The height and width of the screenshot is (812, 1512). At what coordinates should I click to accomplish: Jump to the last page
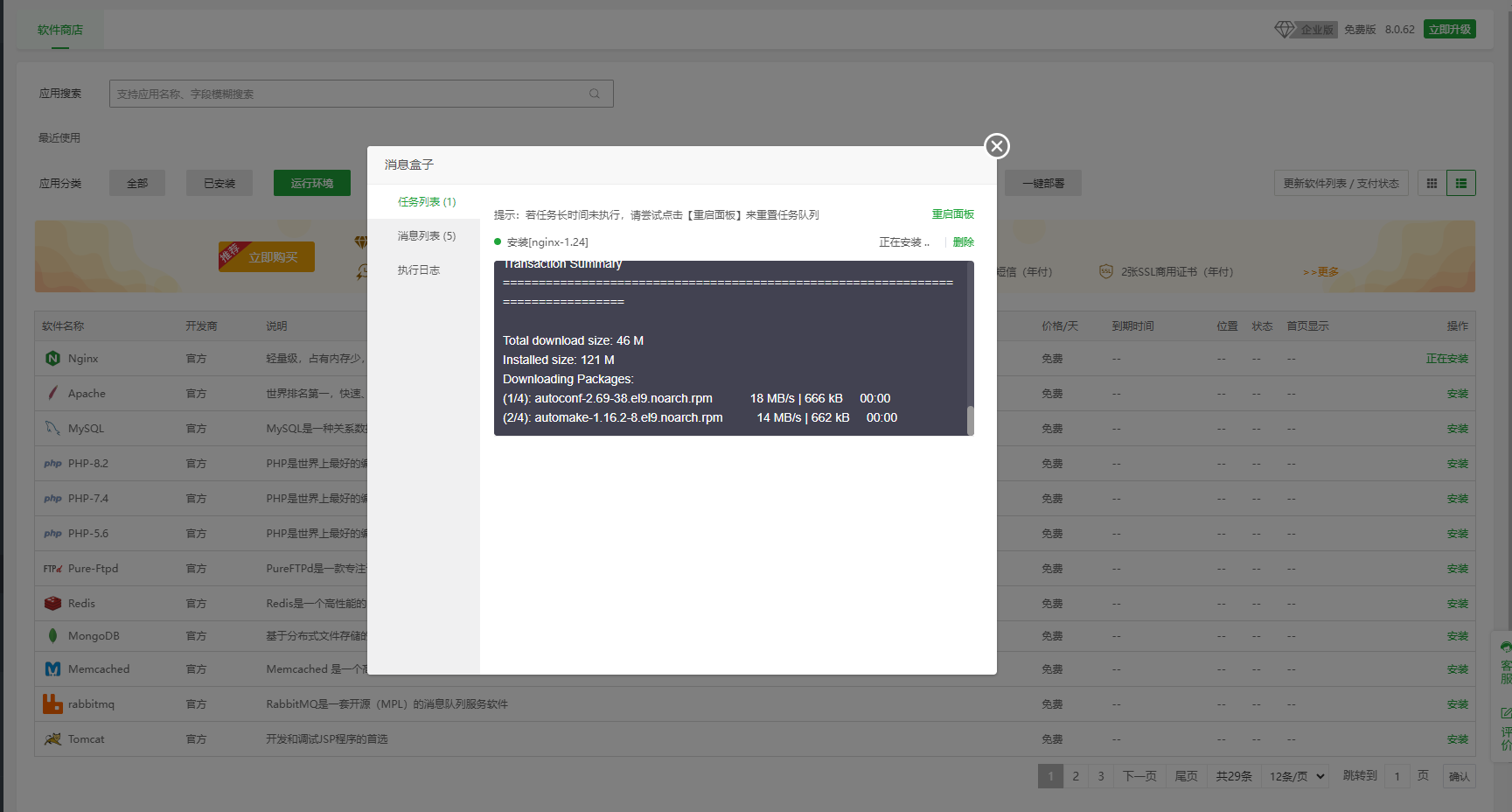pos(1186,776)
